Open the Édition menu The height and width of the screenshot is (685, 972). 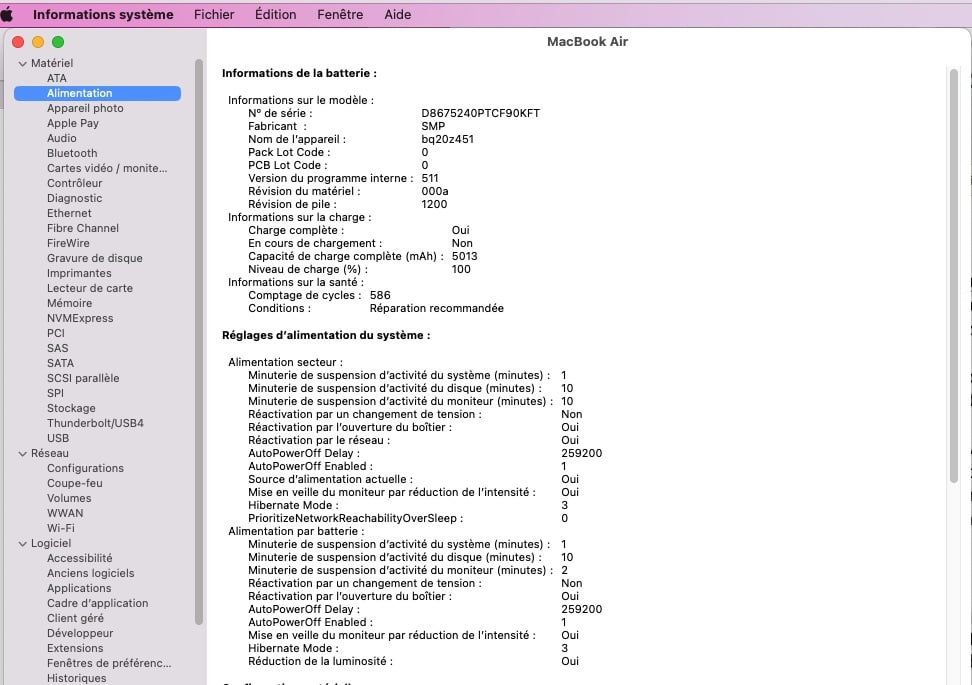[275, 14]
